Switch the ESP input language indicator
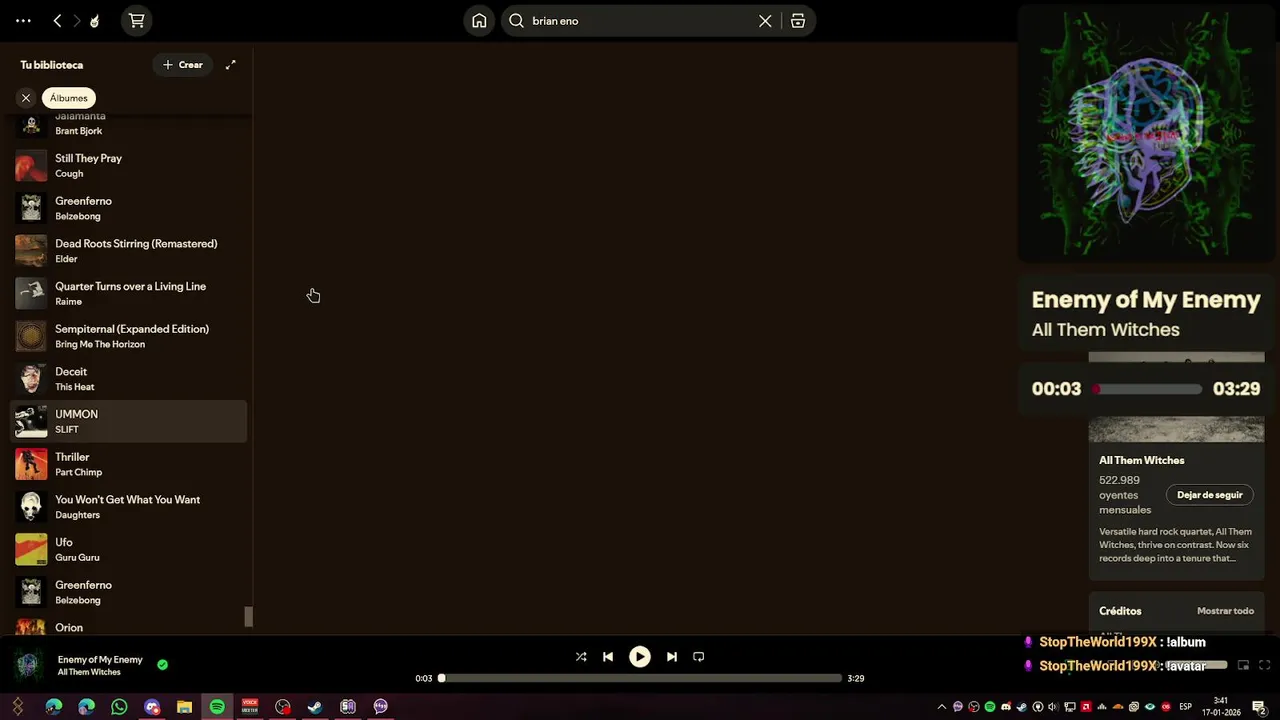 (x=1186, y=707)
